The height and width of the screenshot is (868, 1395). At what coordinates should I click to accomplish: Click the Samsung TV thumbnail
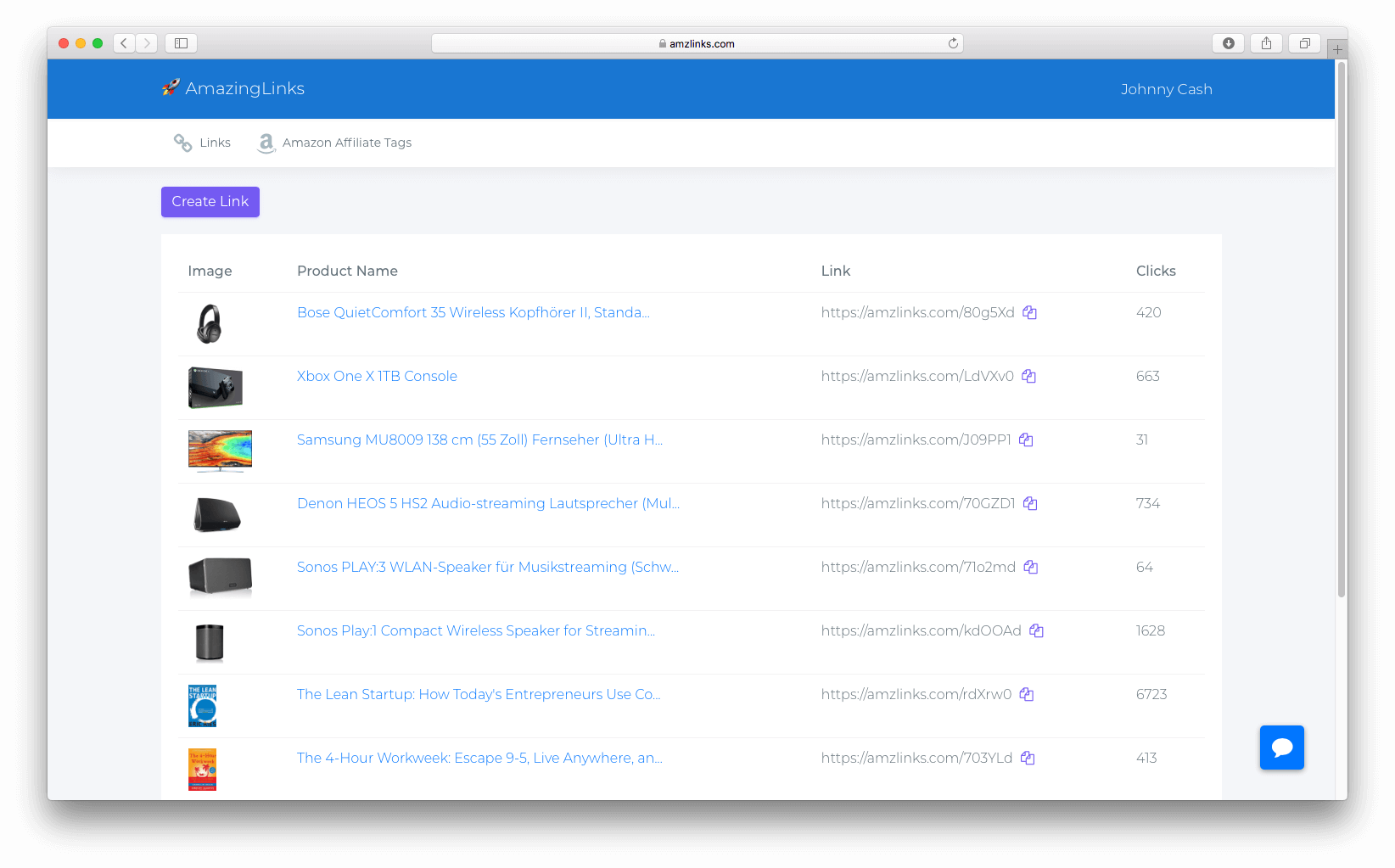coord(220,451)
